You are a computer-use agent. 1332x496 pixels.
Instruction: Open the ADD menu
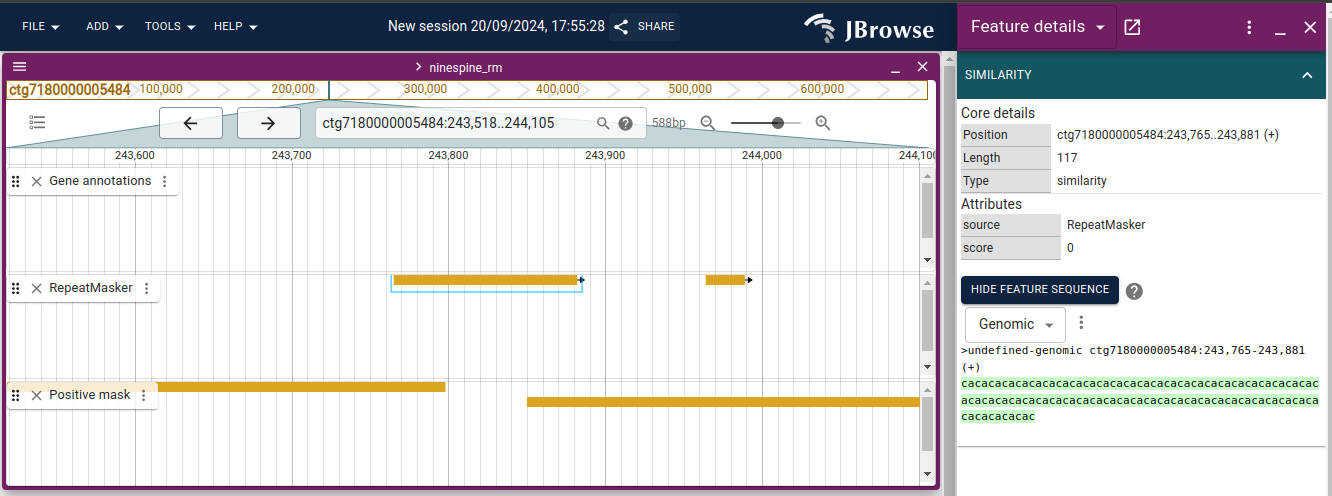point(104,27)
